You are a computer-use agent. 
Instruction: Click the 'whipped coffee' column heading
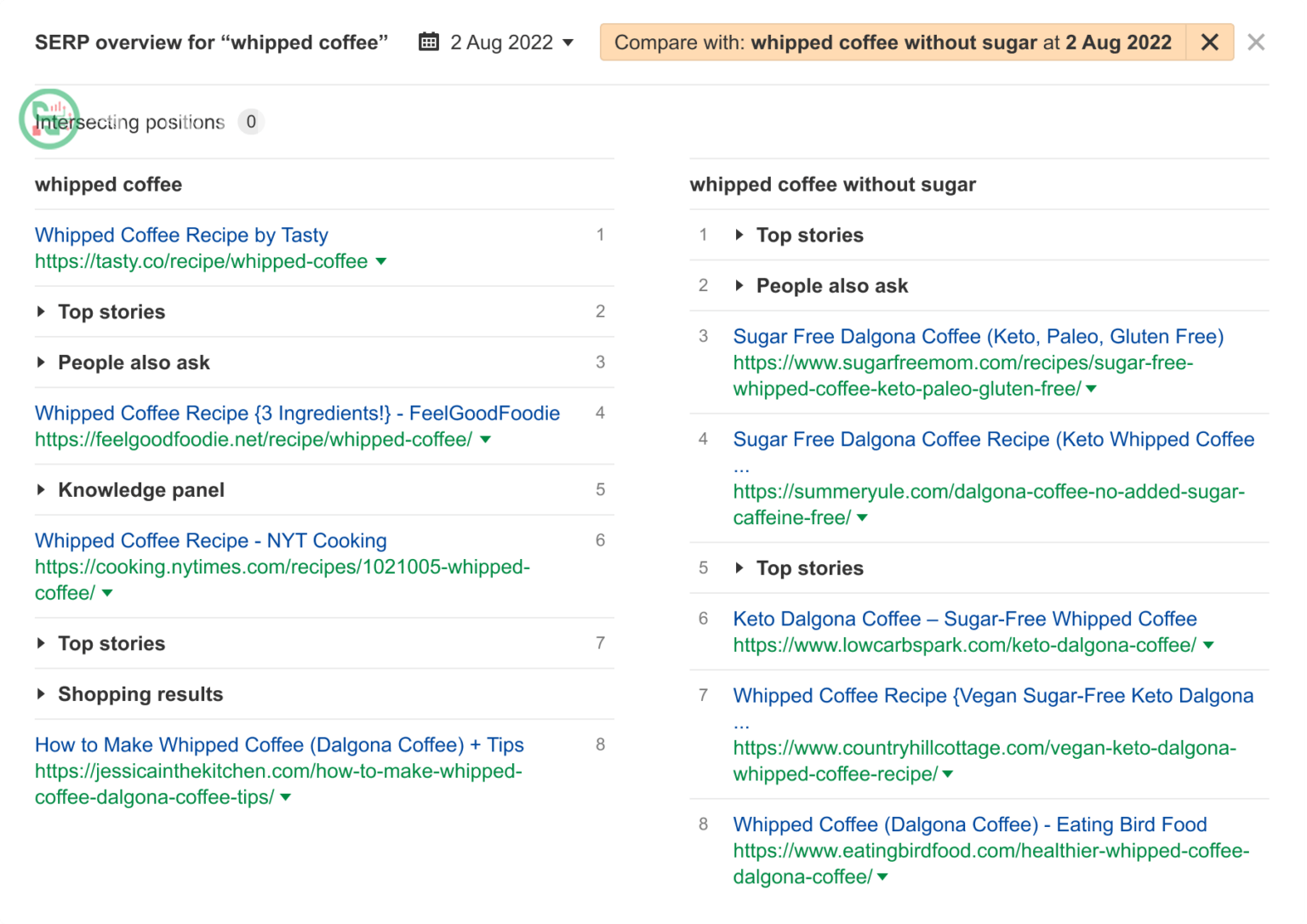[x=108, y=185]
